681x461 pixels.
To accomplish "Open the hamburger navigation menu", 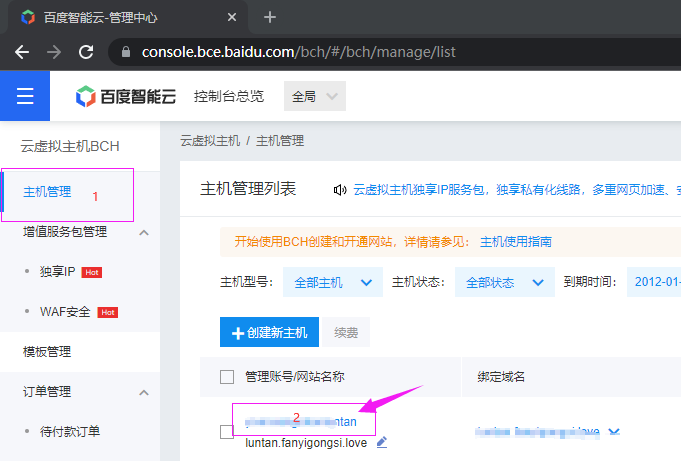I will [x=25, y=96].
